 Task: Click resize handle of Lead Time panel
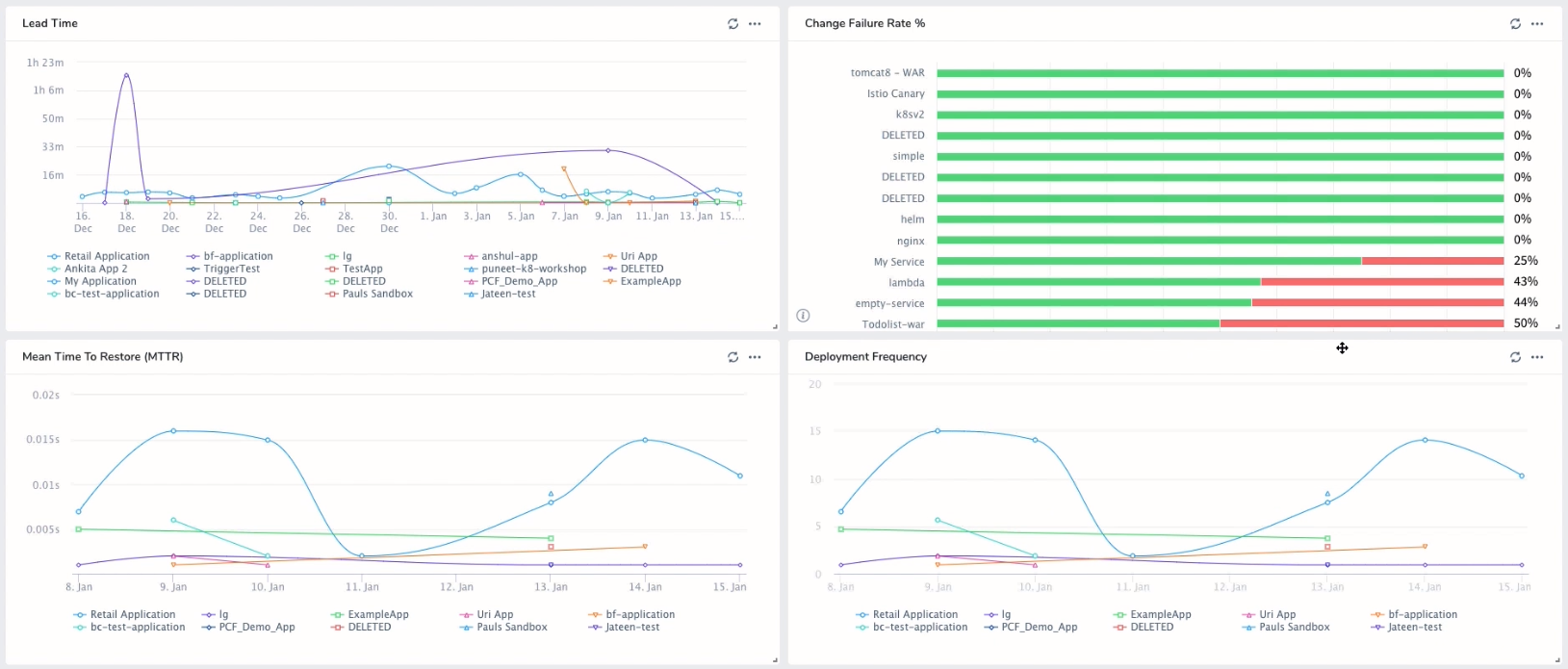coord(775,327)
